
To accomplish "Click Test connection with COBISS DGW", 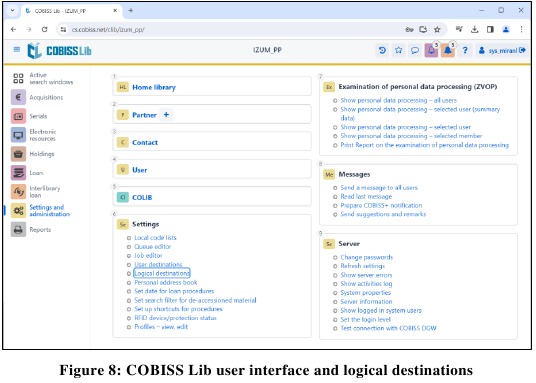I will pos(388,328).
